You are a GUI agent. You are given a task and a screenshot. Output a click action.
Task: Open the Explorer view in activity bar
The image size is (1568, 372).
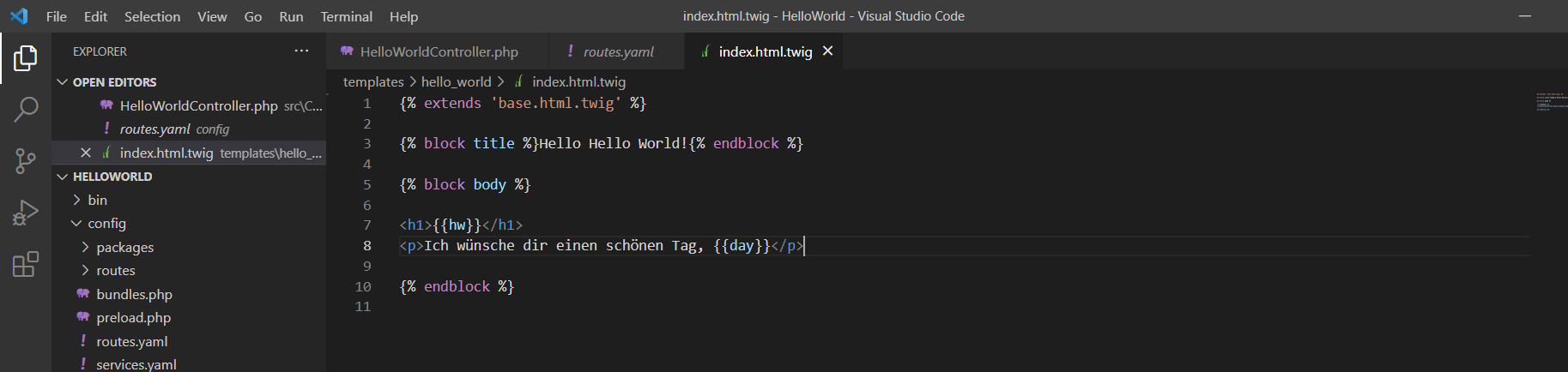(x=26, y=58)
